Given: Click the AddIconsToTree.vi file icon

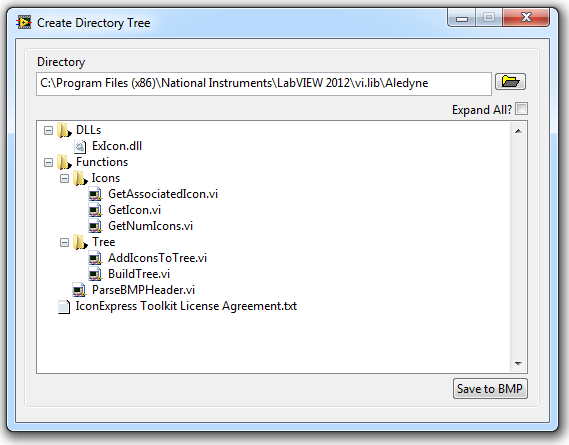Looking at the screenshot, I should [x=95, y=258].
